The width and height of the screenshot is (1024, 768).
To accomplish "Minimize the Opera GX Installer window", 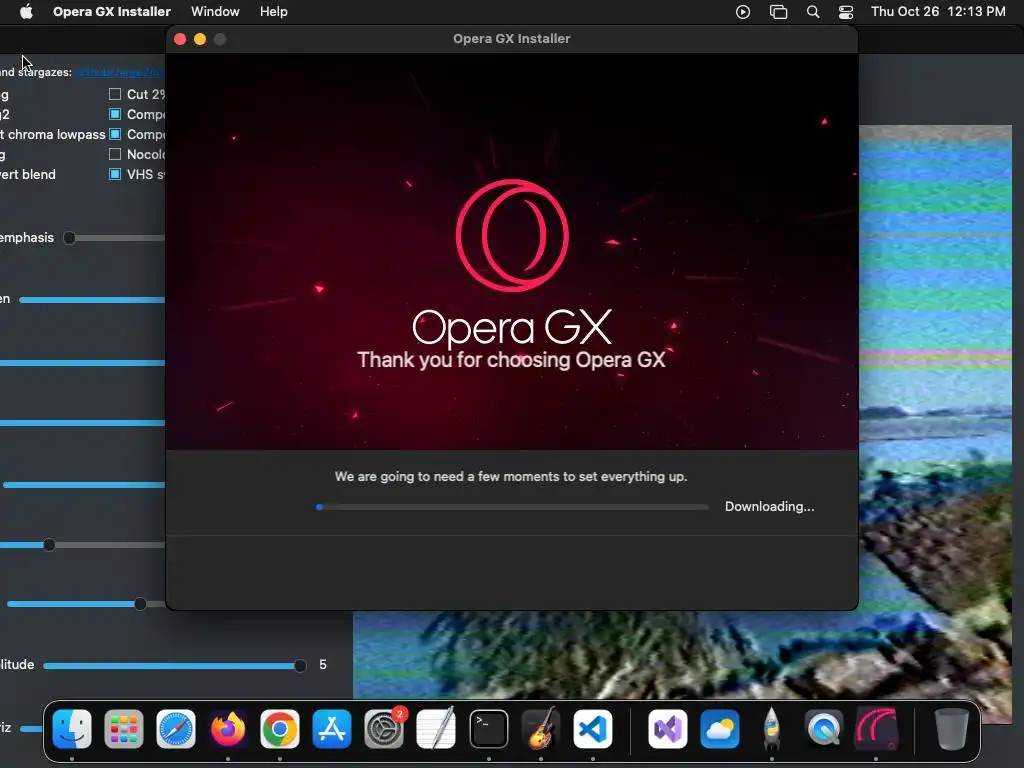I will click(x=200, y=39).
